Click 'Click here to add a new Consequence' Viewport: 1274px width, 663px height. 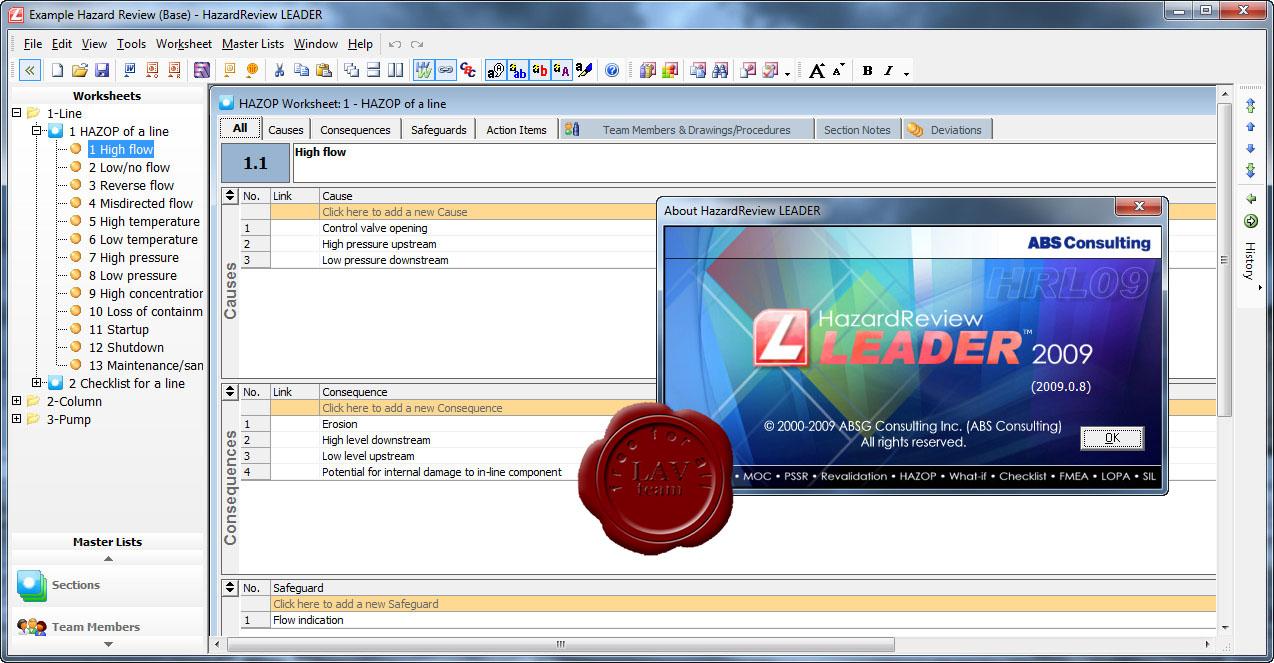[x=412, y=408]
